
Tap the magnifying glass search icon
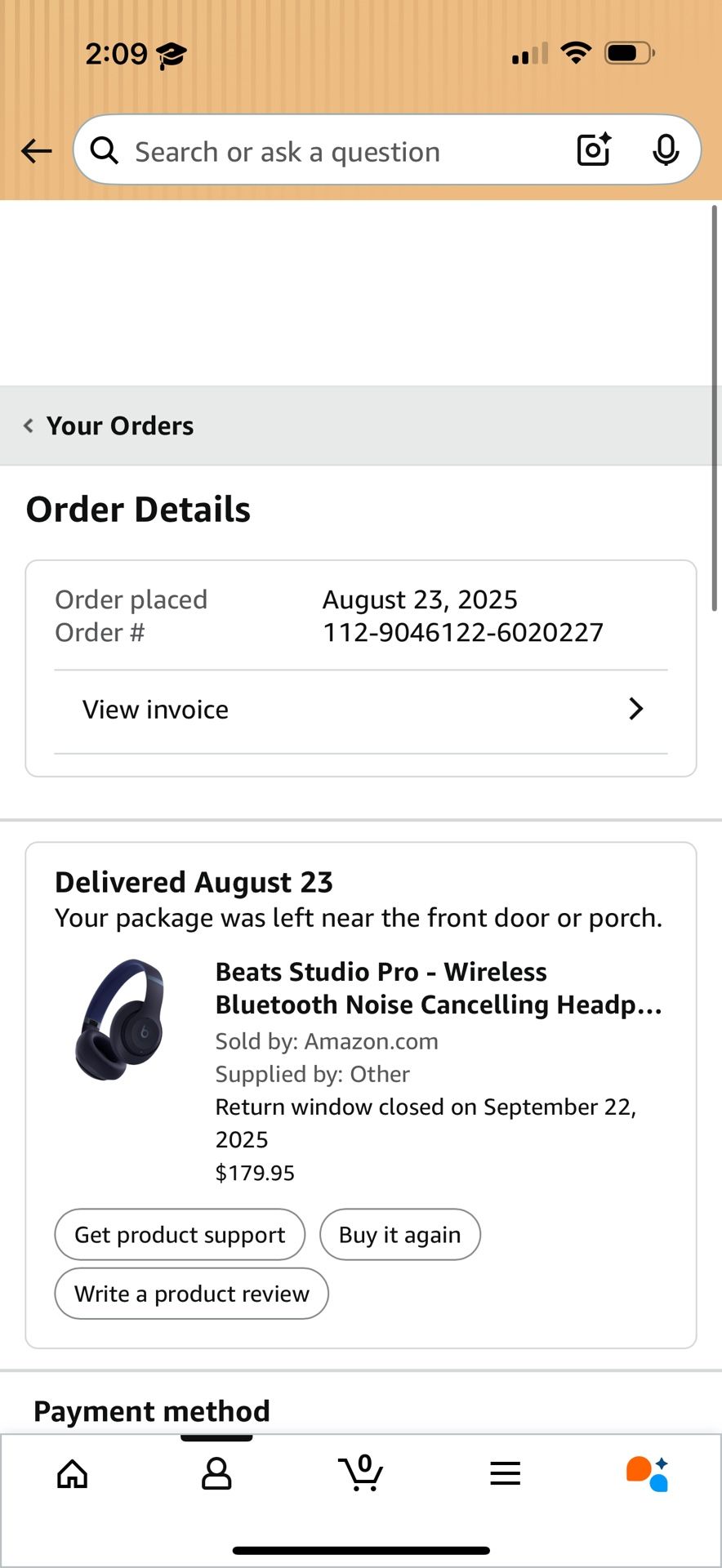point(104,150)
